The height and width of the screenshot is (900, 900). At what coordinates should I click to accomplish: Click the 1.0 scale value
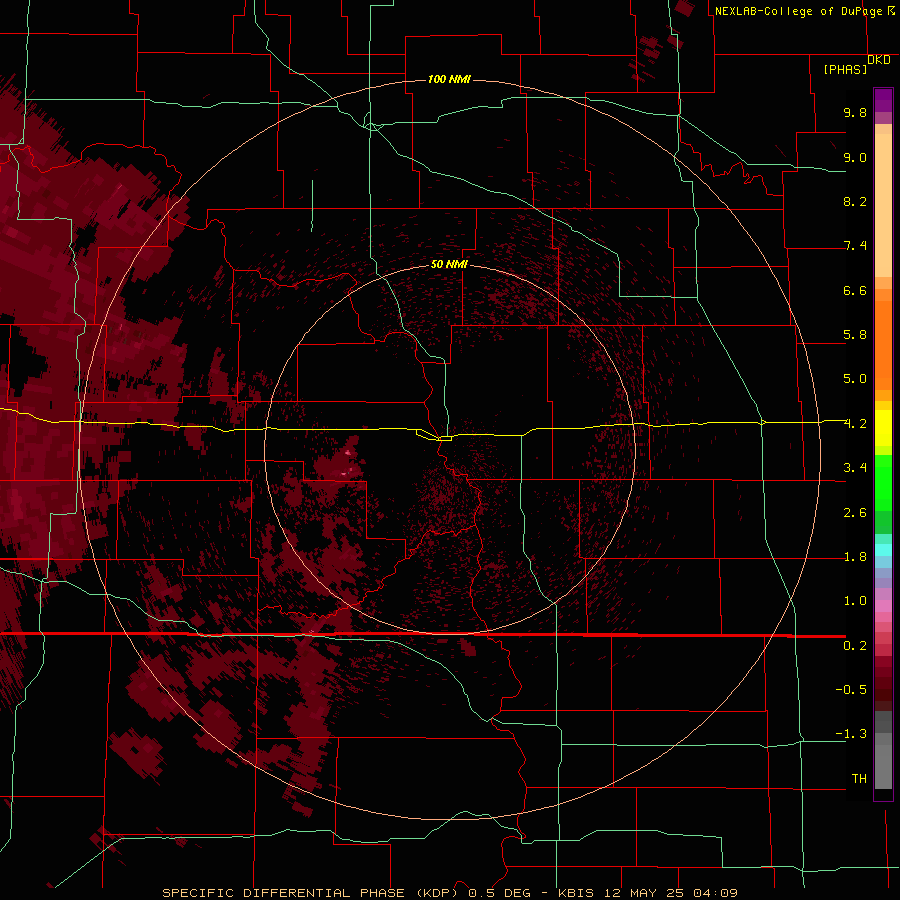coord(855,601)
